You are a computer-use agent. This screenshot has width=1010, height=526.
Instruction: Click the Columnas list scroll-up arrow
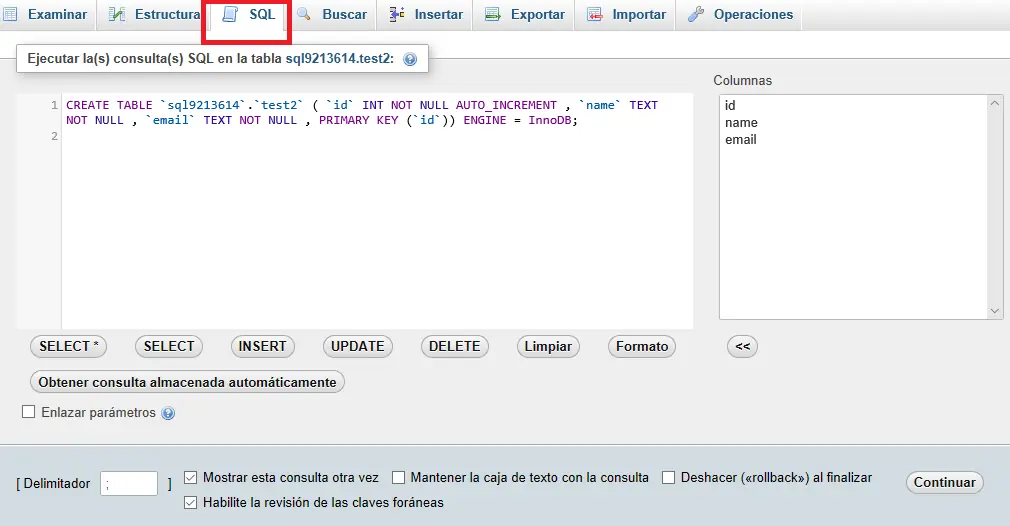(x=995, y=103)
